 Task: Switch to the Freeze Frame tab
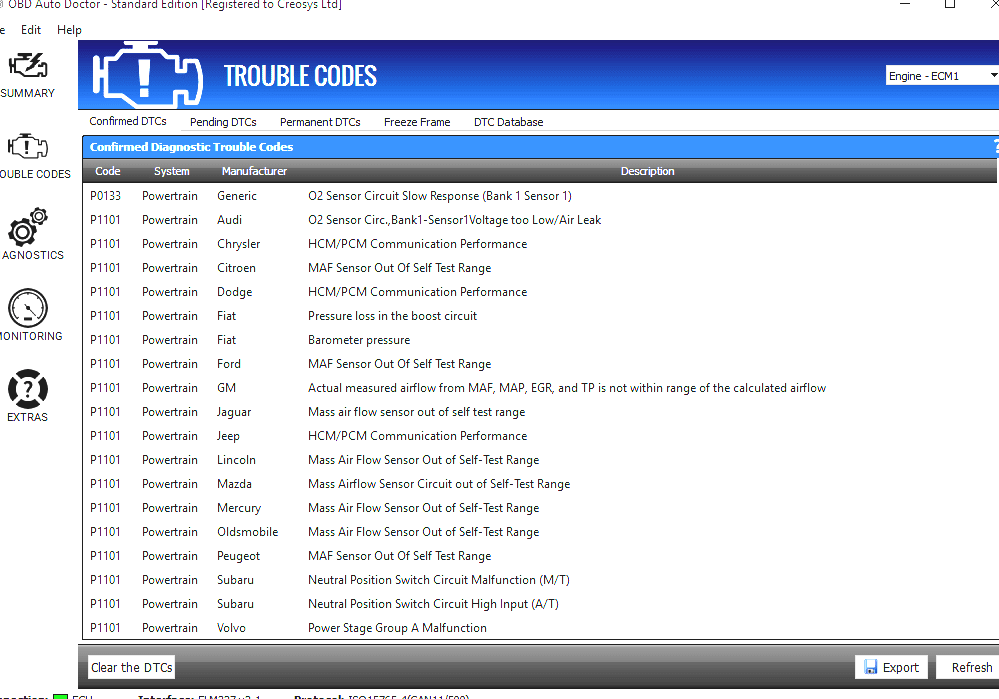click(417, 122)
